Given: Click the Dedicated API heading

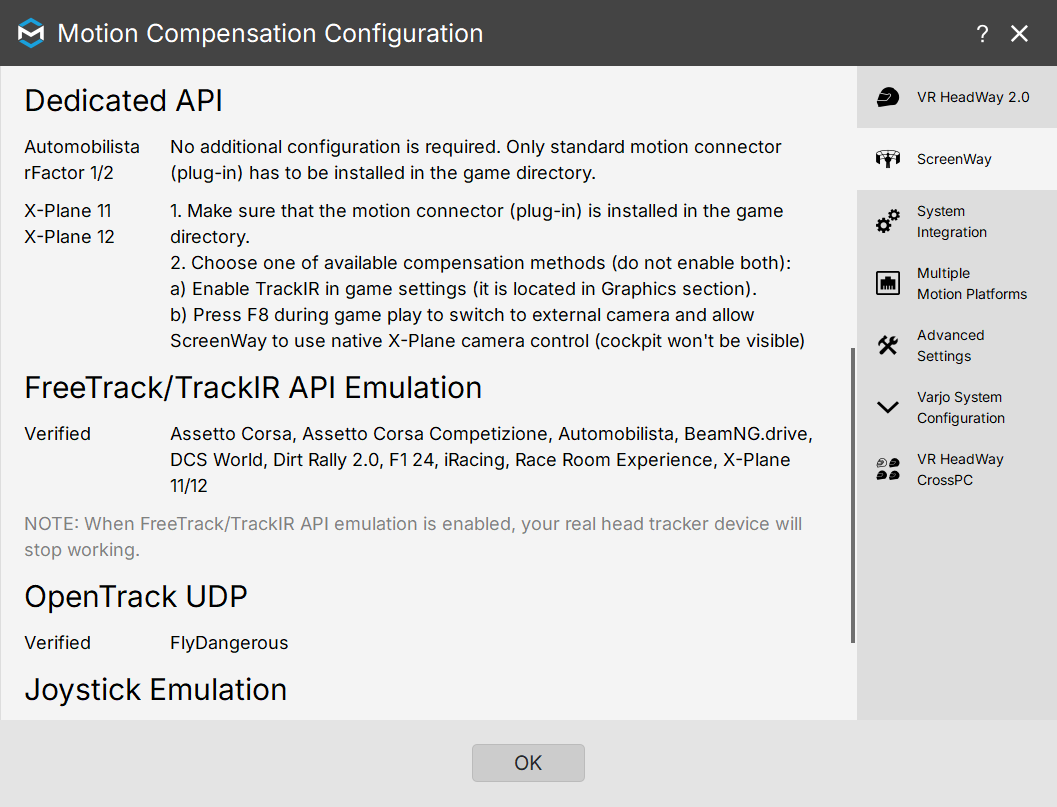Looking at the screenshot, I should pos(123,100).
